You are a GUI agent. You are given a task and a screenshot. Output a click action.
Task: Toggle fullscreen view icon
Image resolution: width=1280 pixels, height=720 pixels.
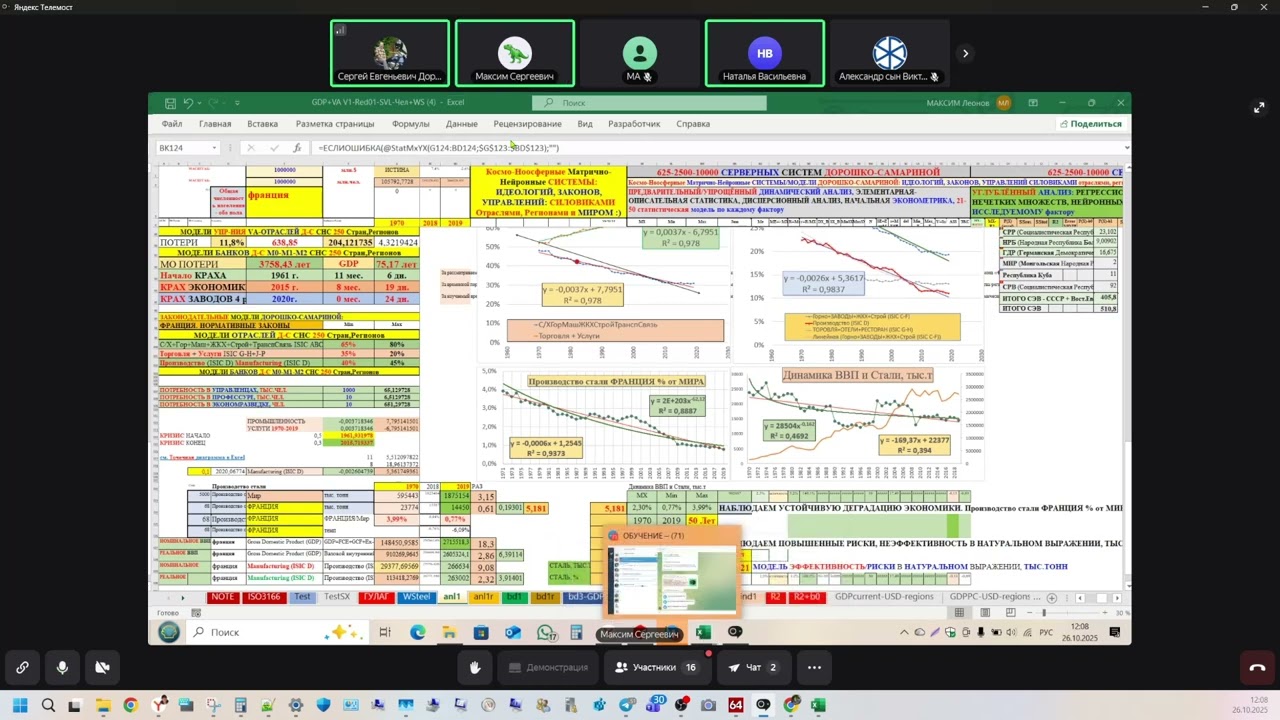1259,107
